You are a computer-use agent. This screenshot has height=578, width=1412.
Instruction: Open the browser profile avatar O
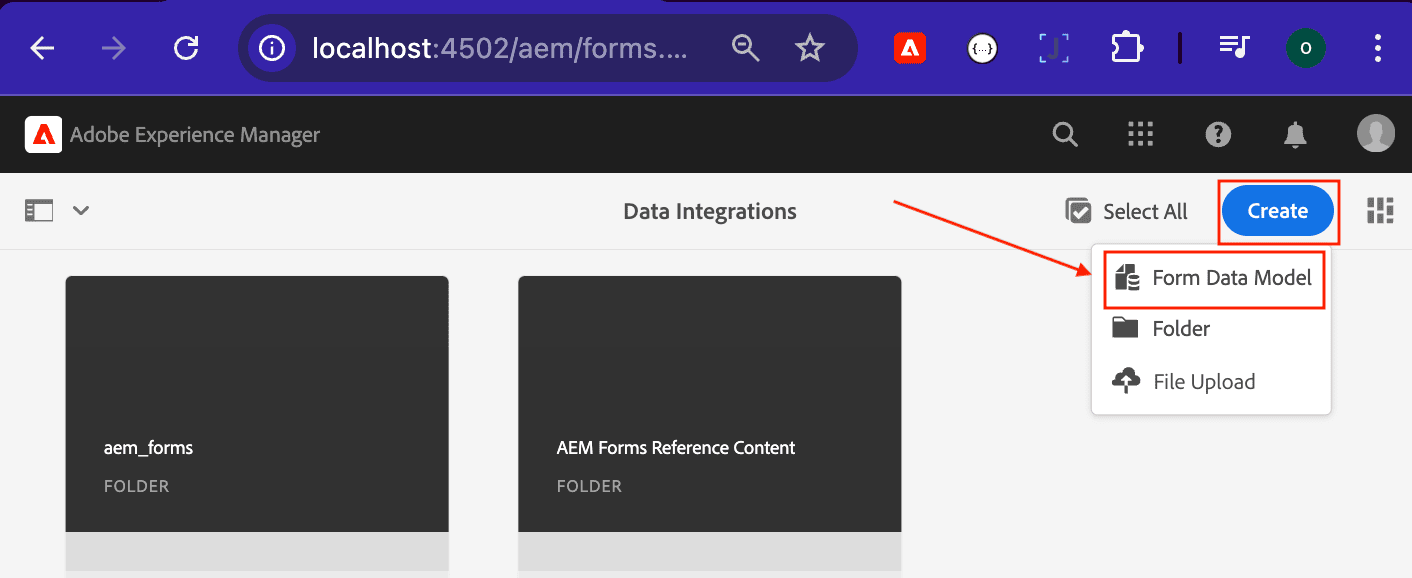pos(1306,48)
